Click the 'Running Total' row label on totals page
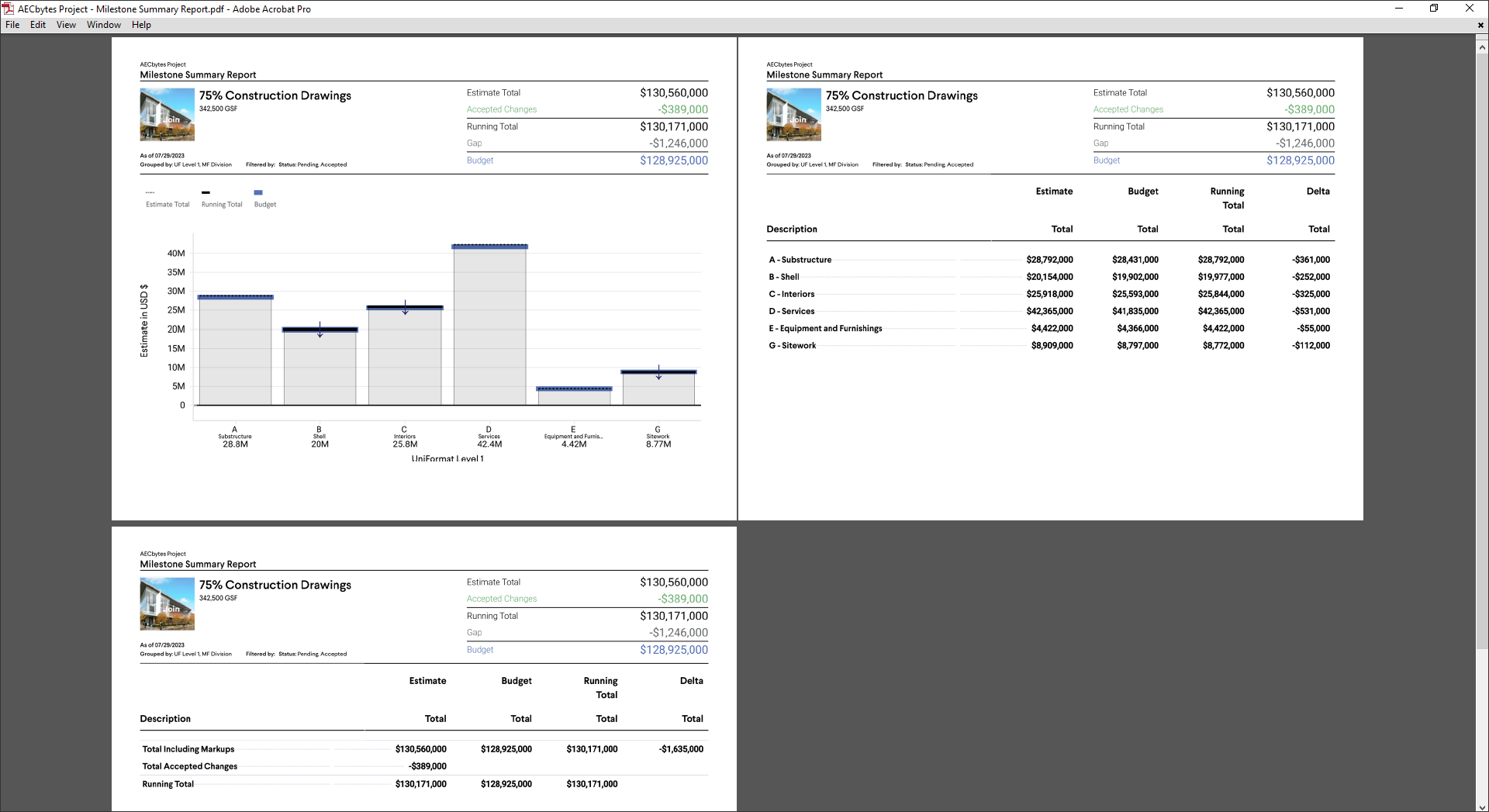 coord(168,784)
